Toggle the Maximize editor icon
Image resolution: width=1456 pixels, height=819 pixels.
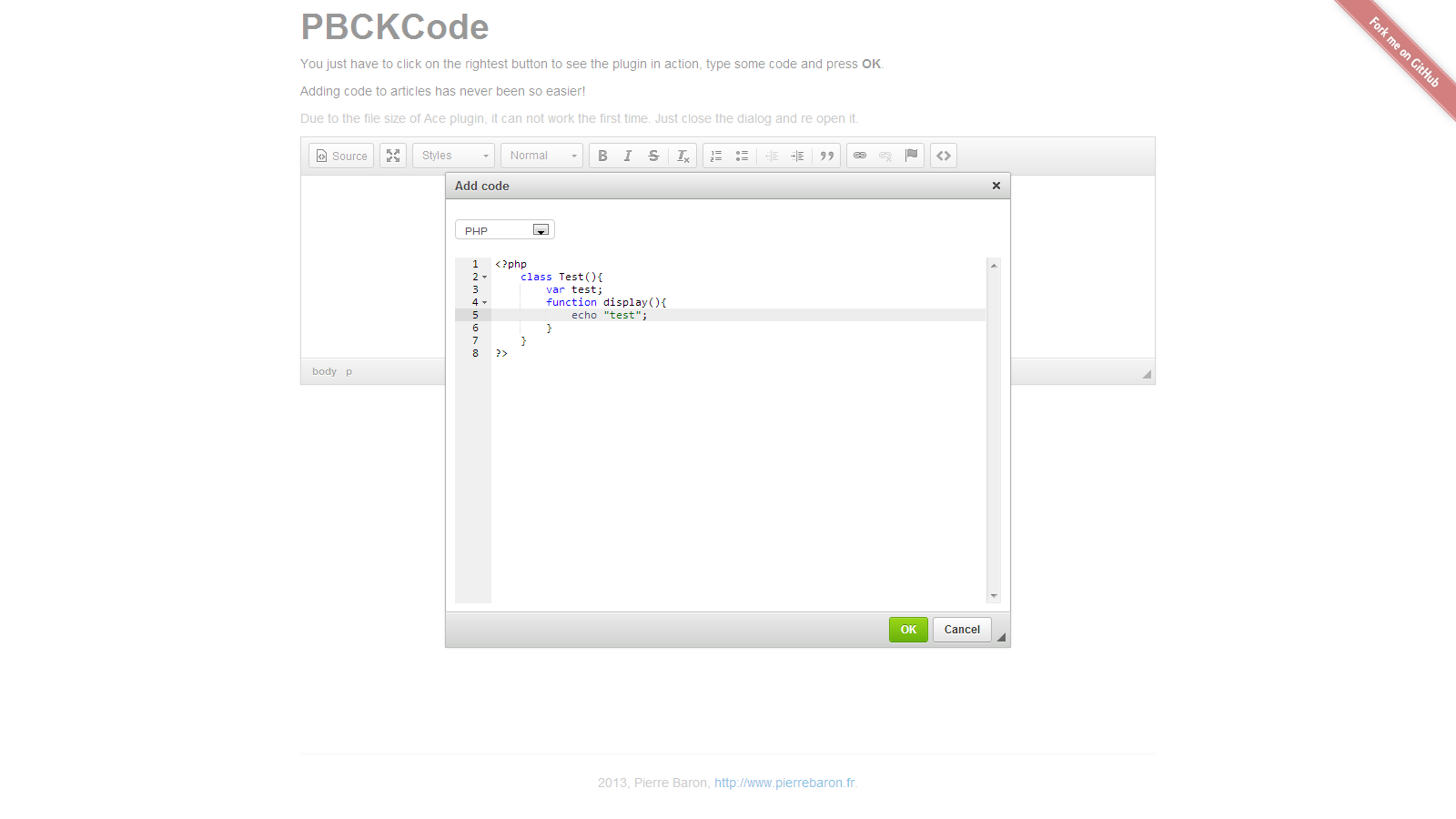pyautogui.click(x=393, y=156)
